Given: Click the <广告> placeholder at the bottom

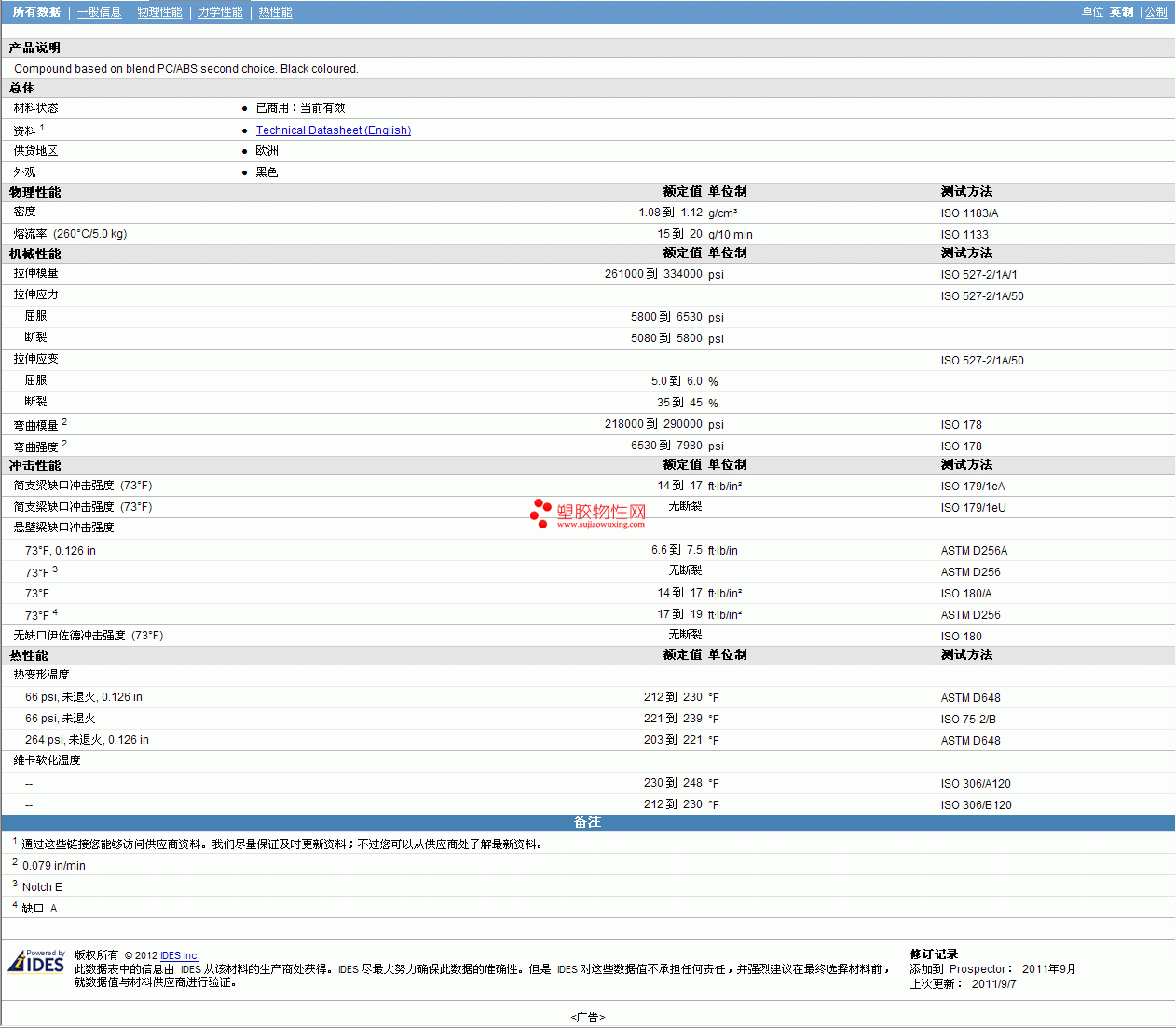Looking at the screenshot, I should tap(587, 1017).
